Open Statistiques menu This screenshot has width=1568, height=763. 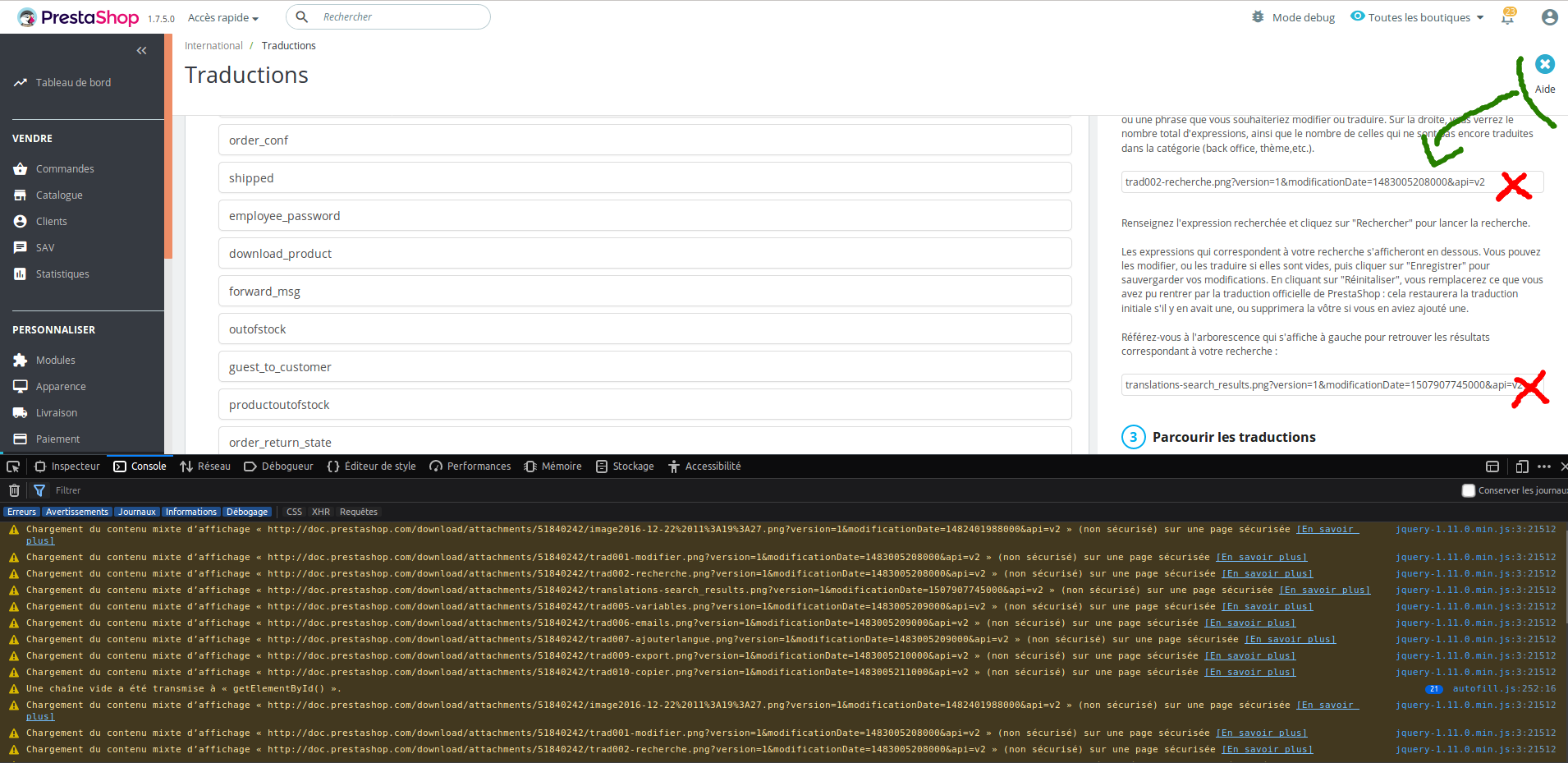(x=62, y=274)
